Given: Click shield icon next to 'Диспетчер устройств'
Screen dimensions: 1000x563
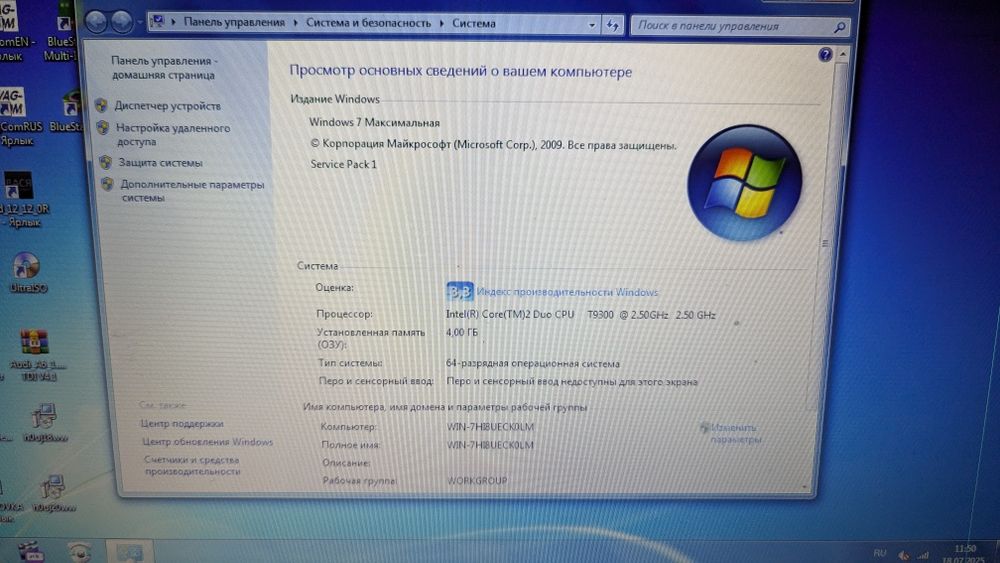Looking at the screenshot, I should point(101,105).
